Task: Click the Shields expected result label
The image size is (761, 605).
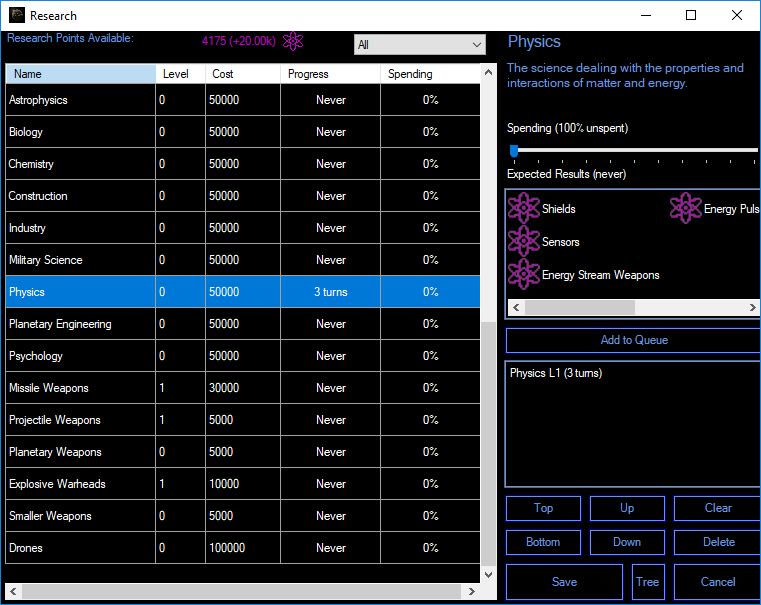Action: (559, 209)
